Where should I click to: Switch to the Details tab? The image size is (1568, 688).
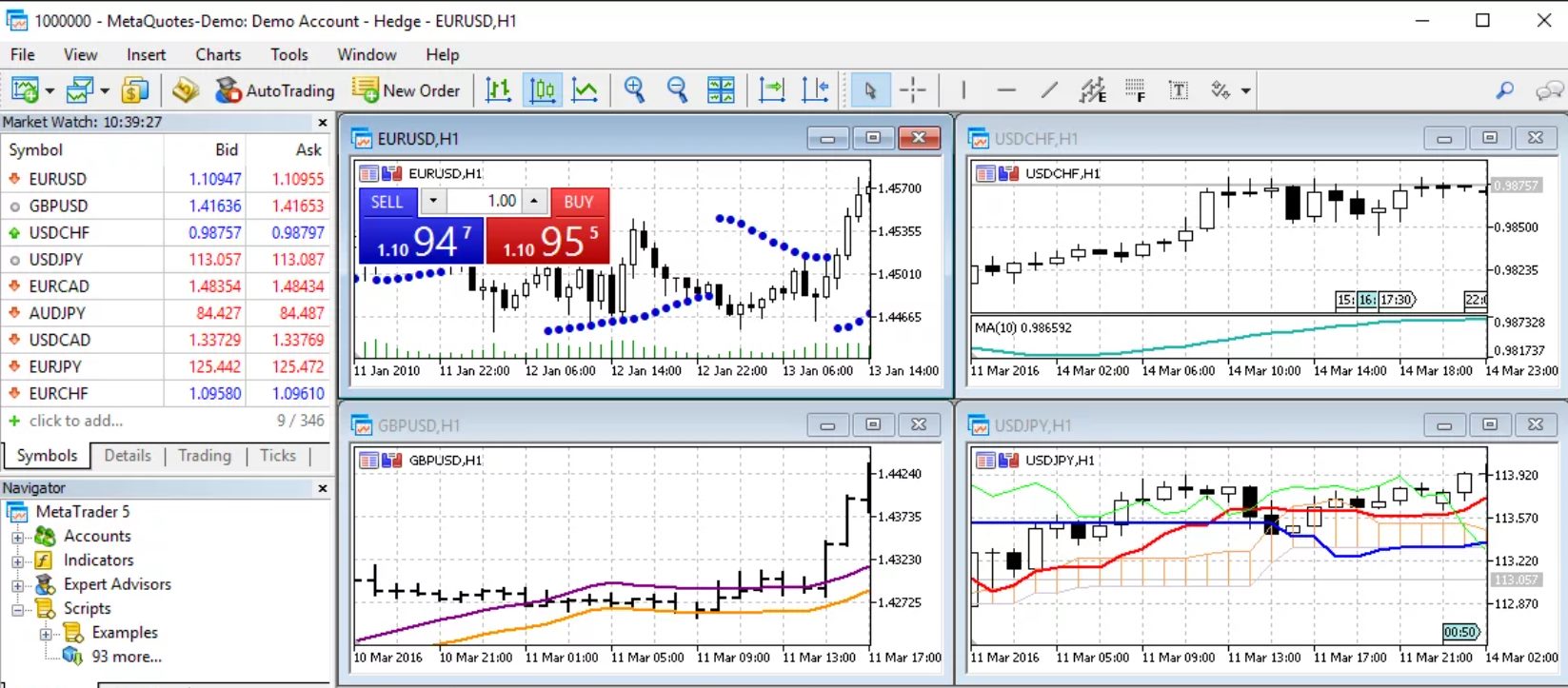(x=128, y=455)
